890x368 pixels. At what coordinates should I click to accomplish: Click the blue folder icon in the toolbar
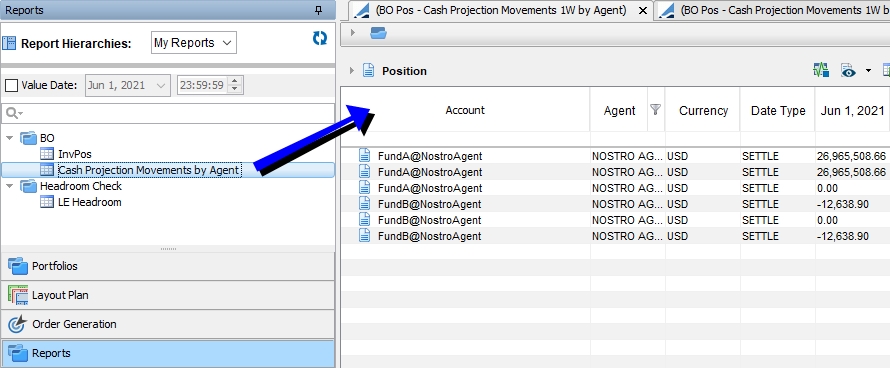pos(378,34)
